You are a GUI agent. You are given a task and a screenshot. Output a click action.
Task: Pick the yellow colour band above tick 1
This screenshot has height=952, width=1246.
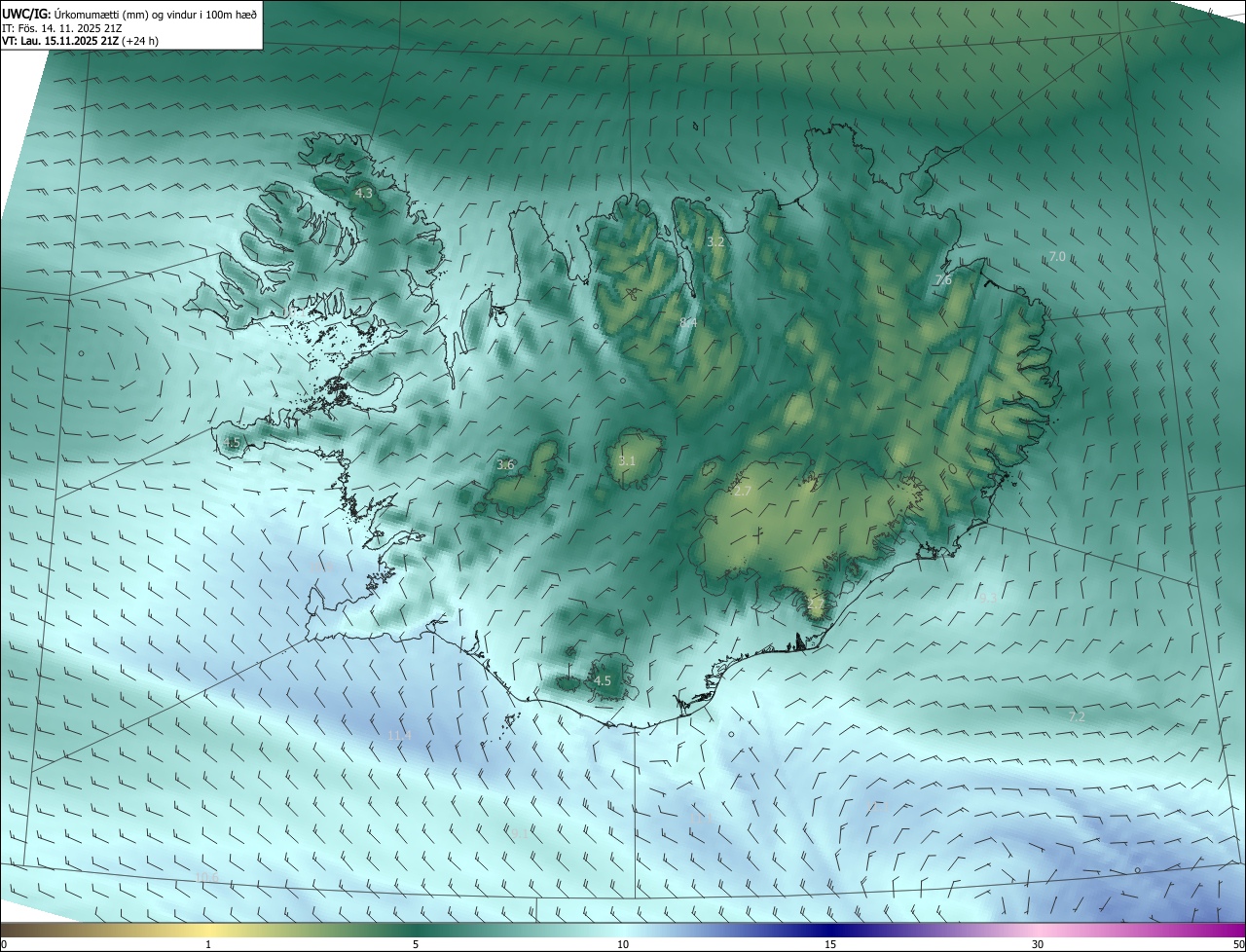208,930
